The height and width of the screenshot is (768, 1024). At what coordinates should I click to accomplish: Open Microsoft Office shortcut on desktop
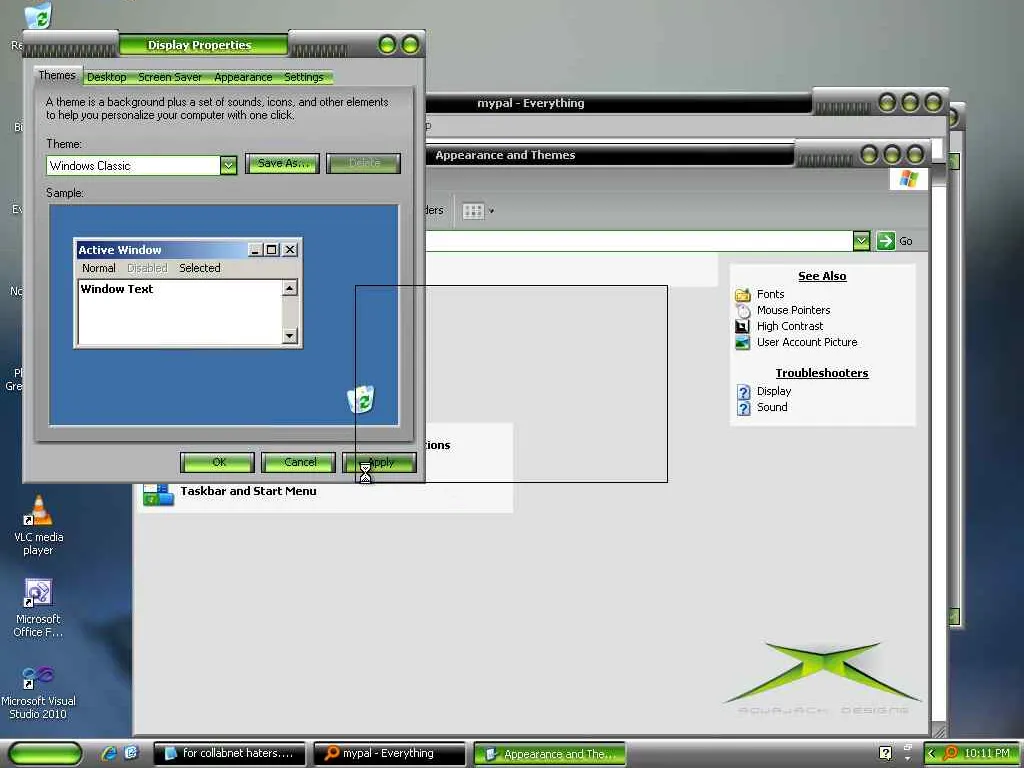point(39,608)
